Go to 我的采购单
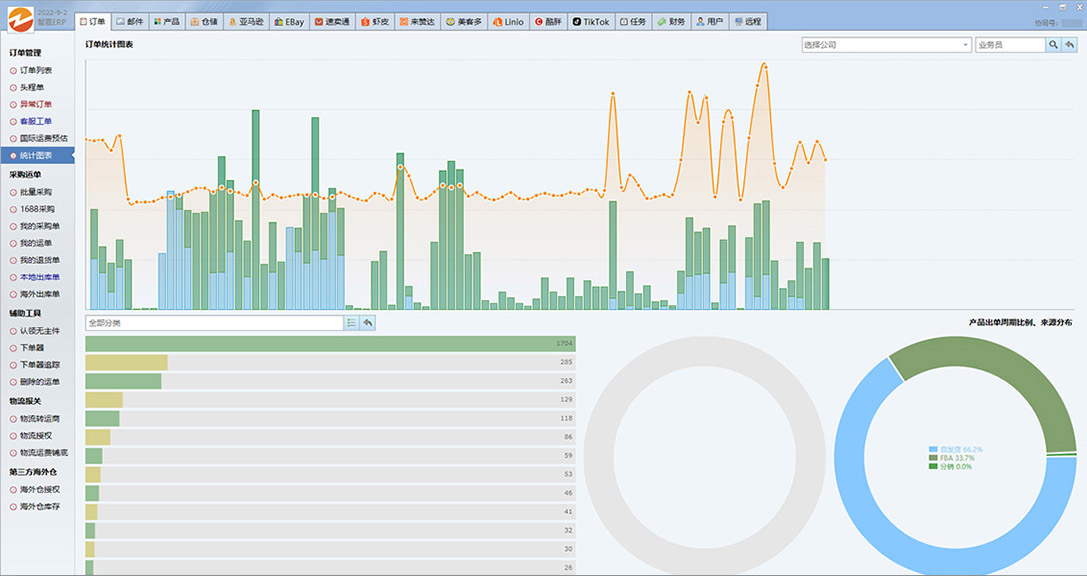This screenshot has width=1087, height=576. point(40,226)
